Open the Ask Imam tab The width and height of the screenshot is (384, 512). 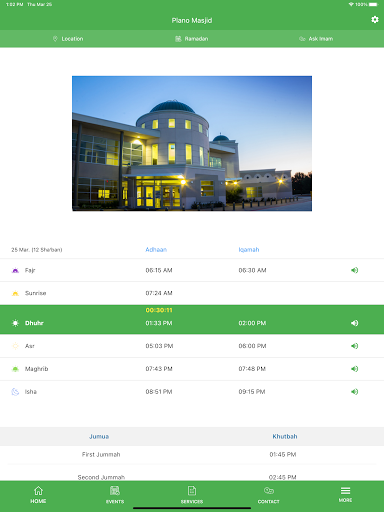click(316, 39)
